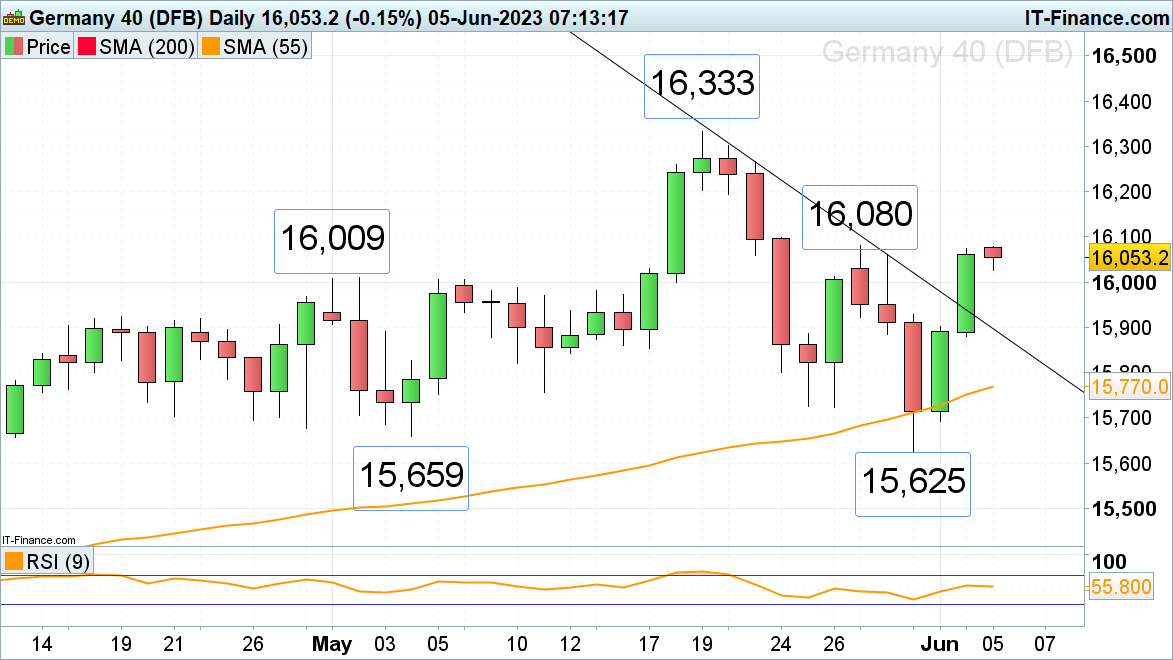Click the 21 date axis label
Image resolution: width=1173 pixels, height=660 pixels.
click(x=174, y=644)
